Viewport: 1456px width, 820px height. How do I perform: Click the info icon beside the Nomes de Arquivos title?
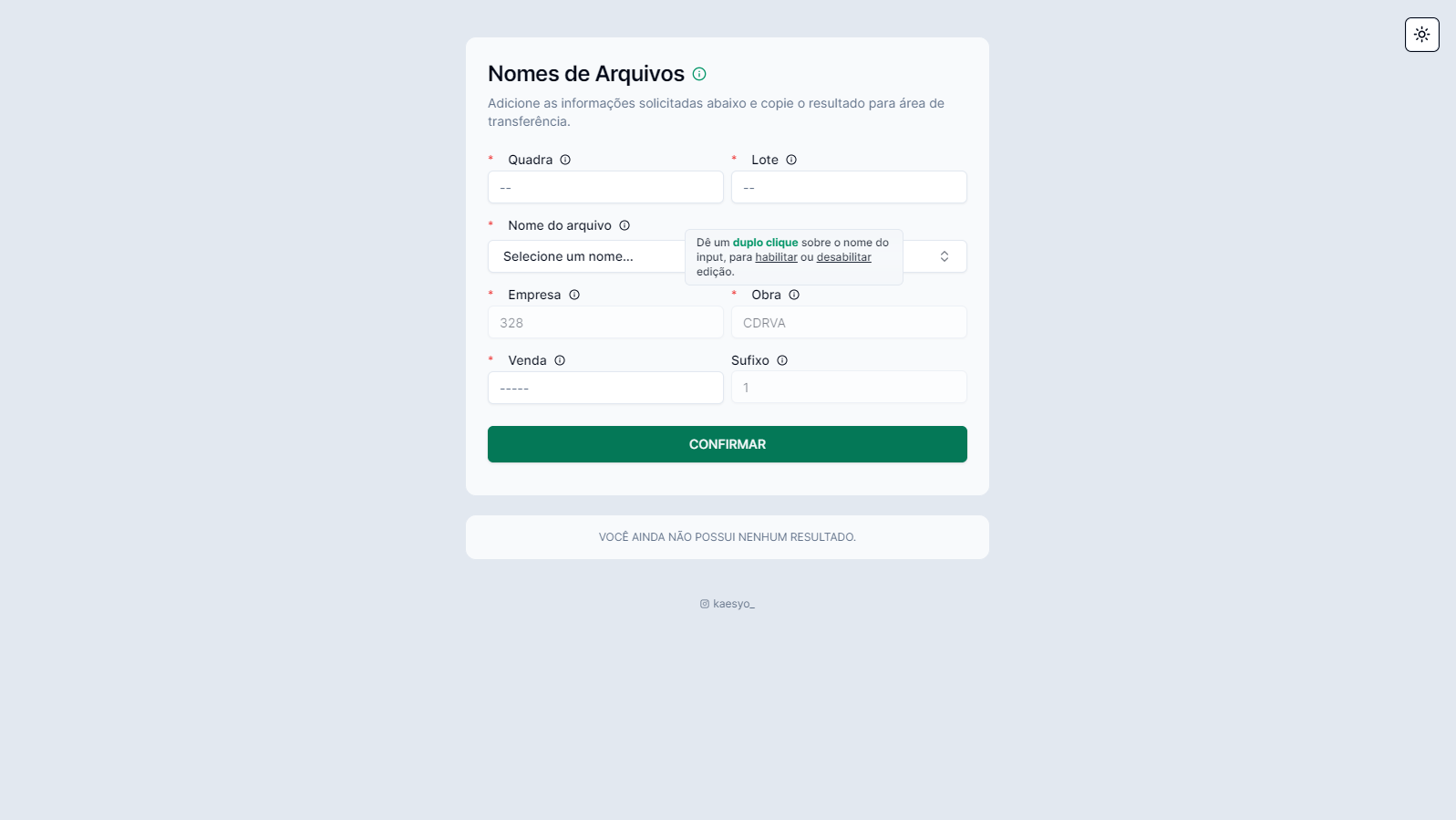(x=699, y=74)
